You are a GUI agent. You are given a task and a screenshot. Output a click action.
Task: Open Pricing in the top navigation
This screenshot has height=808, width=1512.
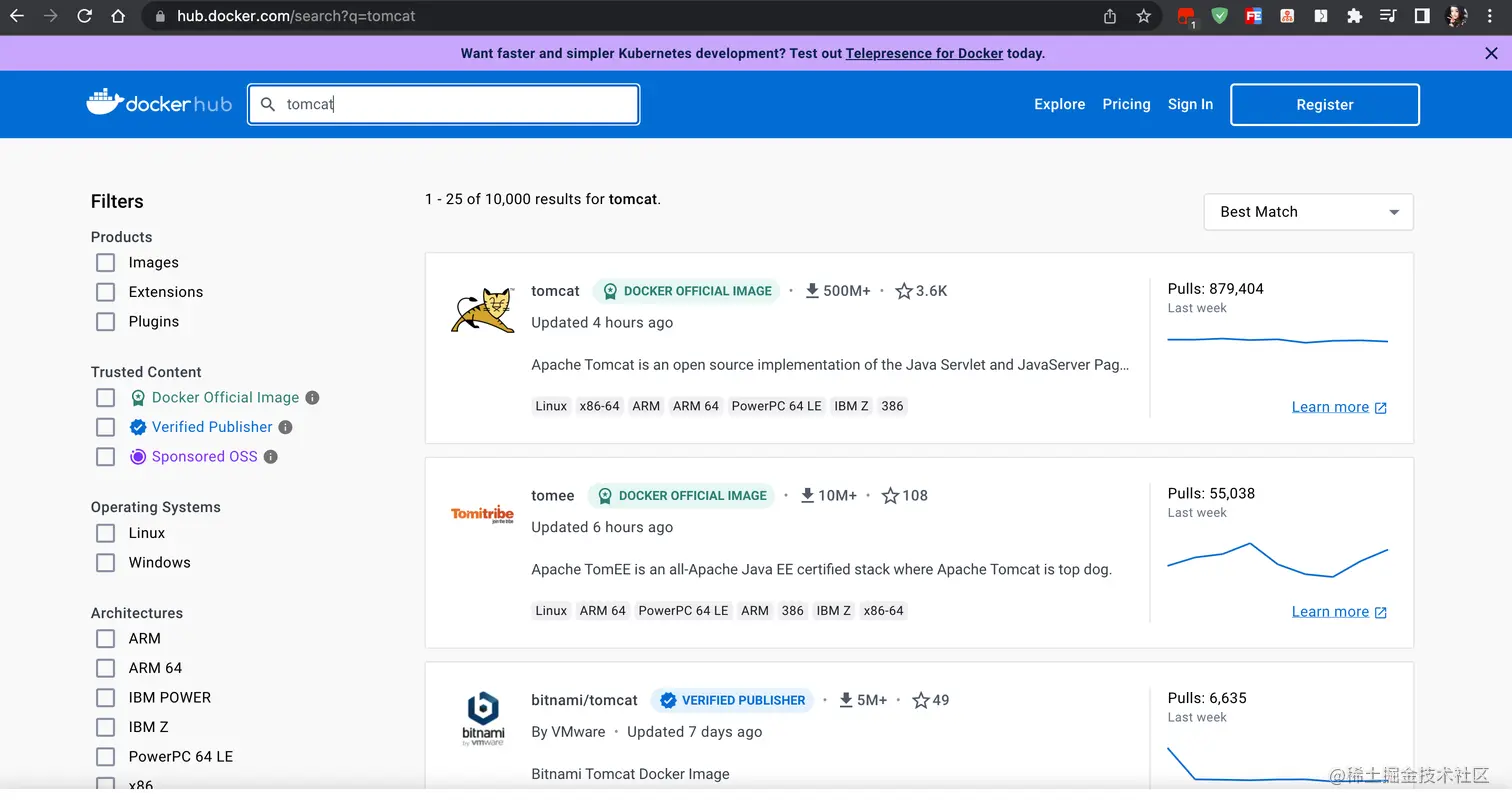point(1126,104)
